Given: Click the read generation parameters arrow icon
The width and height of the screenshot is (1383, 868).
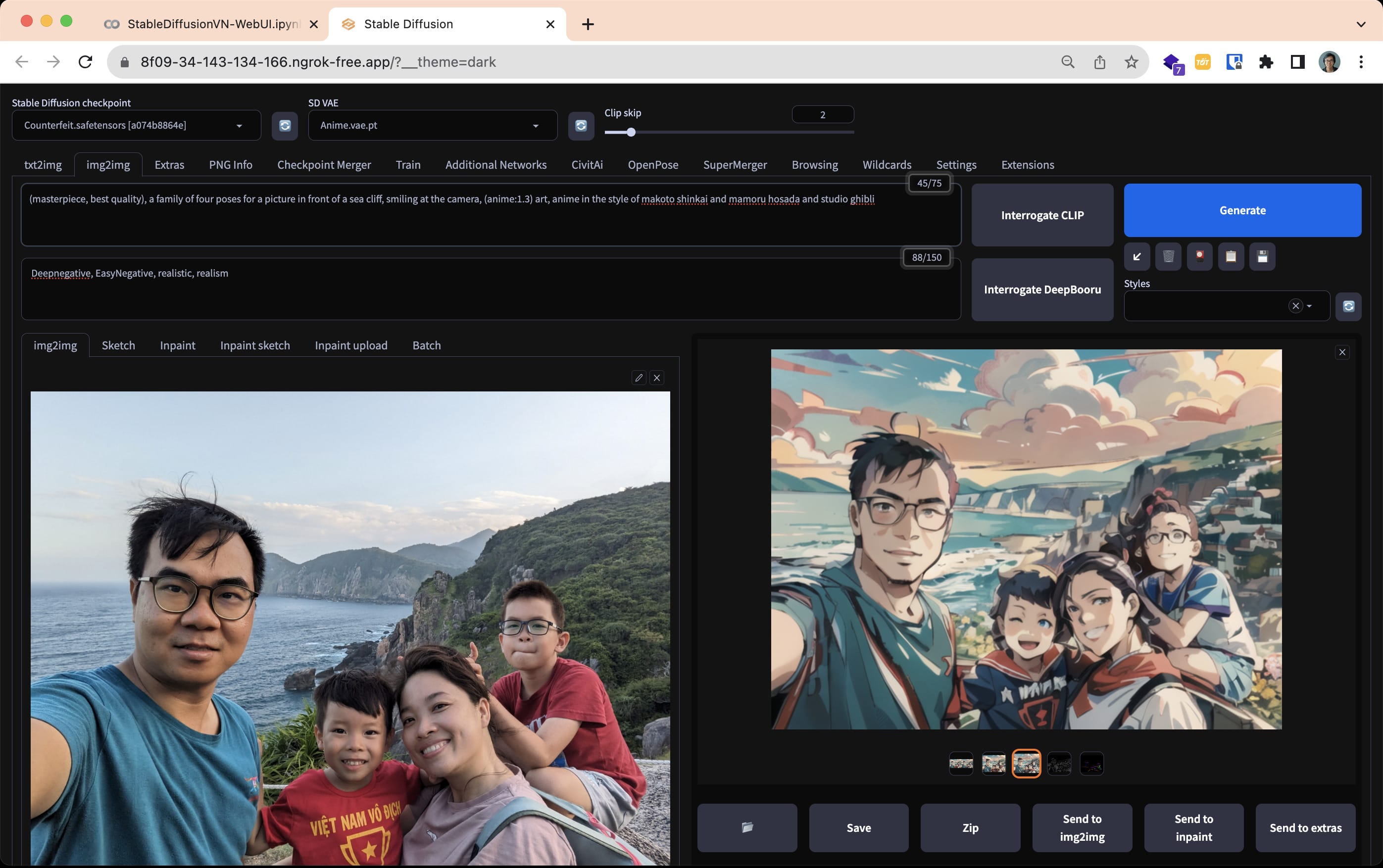Looking at the screenshot, I should pos(1136,257).
